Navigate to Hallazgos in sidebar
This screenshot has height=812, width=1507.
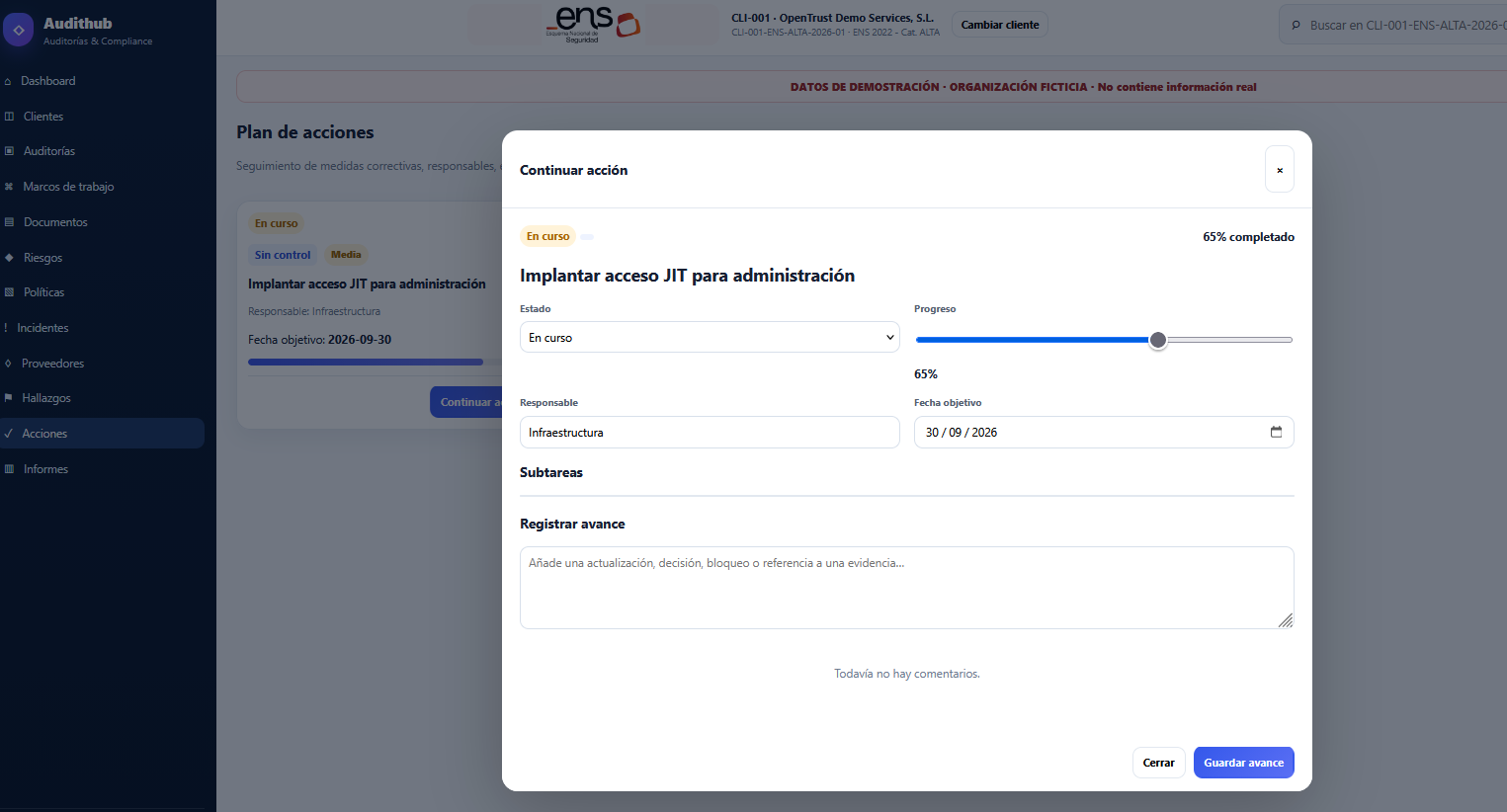pyautogui.click(x=46, y=398)
